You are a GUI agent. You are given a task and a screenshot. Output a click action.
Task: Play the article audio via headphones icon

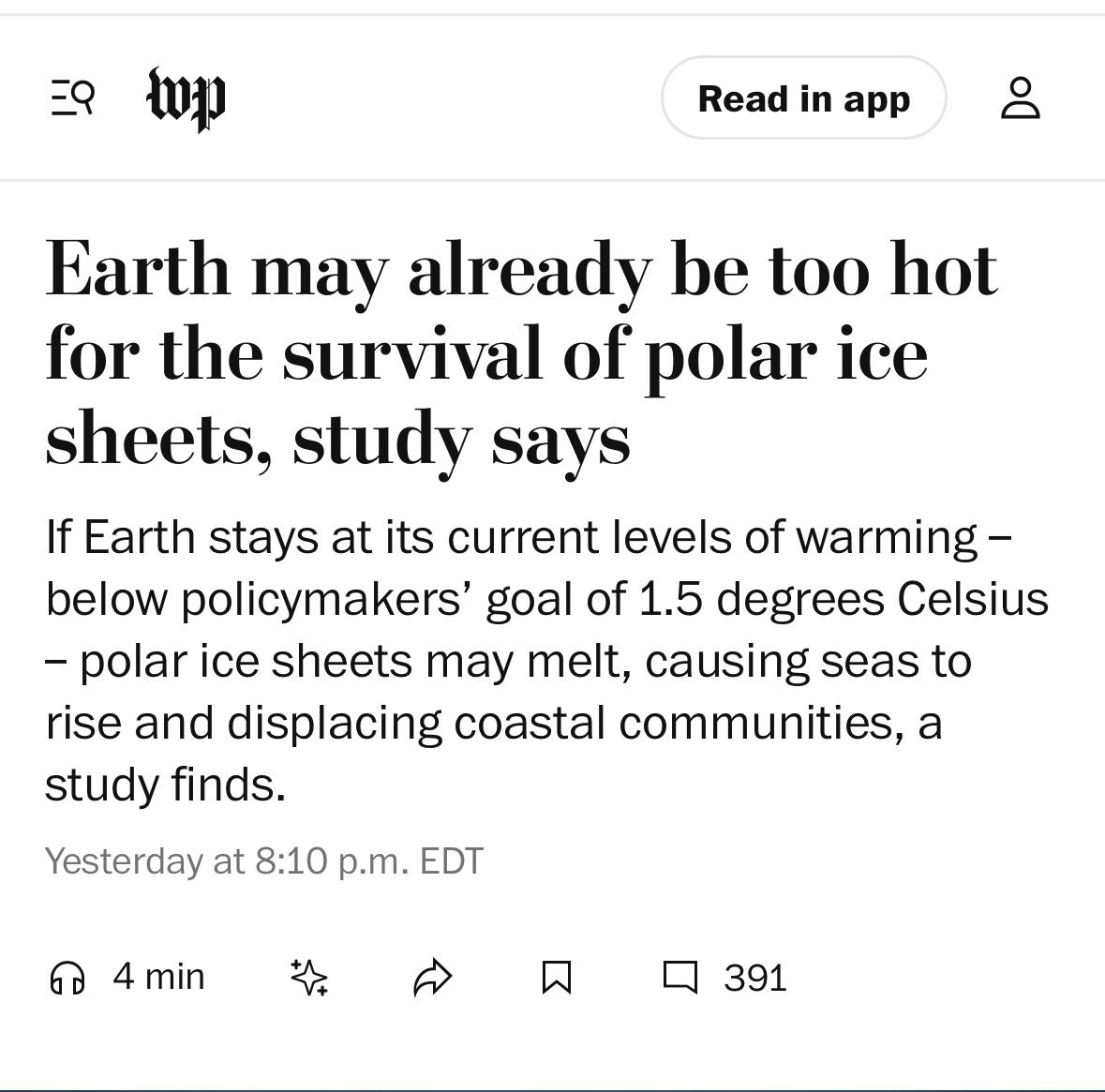(67, 978)
